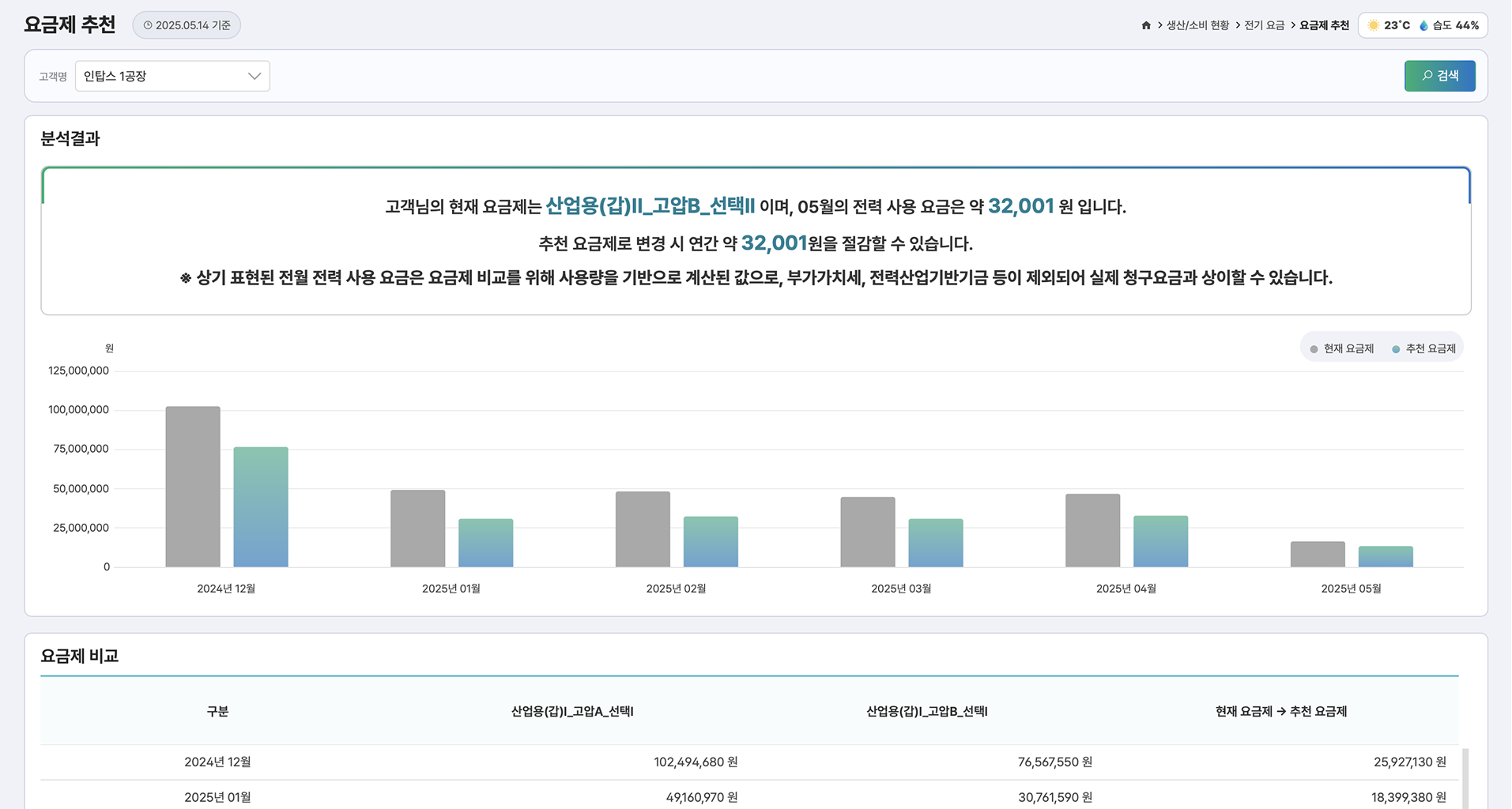Toggle the 현재 요금제 series in the chart legend
1512x809 pixels.
[1344, 348]
